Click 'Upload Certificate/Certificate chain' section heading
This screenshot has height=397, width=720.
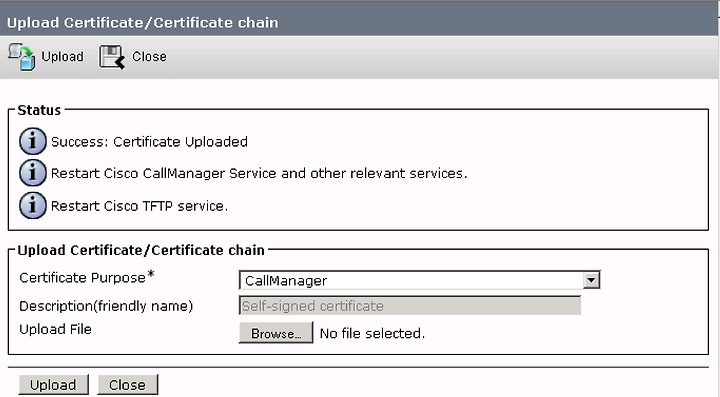(141, 250)
